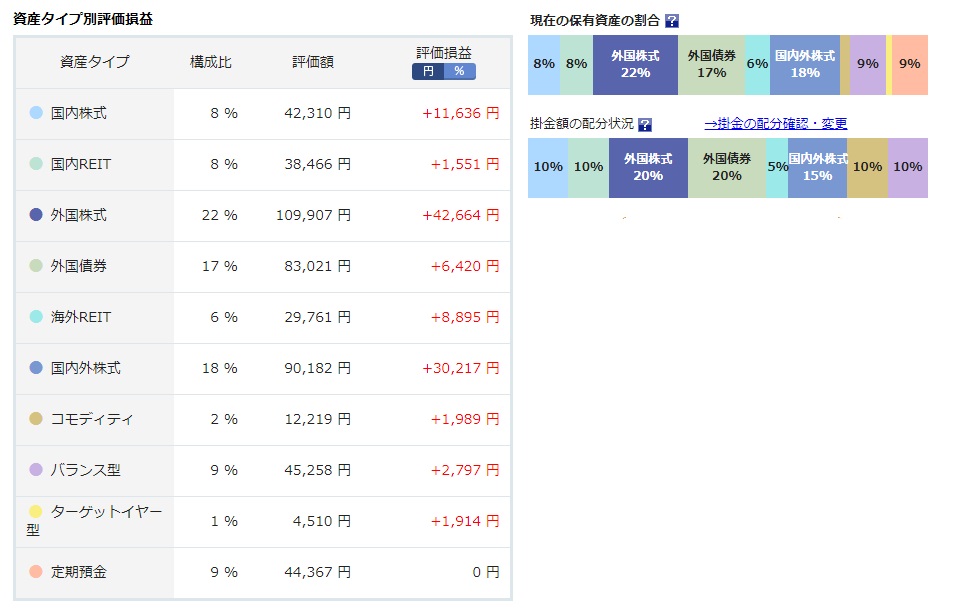Image resolution: width=968 pixels, height=614 pixels.
Task: Click the 定期預金 orange dot
Action: [x=36, y=571]
